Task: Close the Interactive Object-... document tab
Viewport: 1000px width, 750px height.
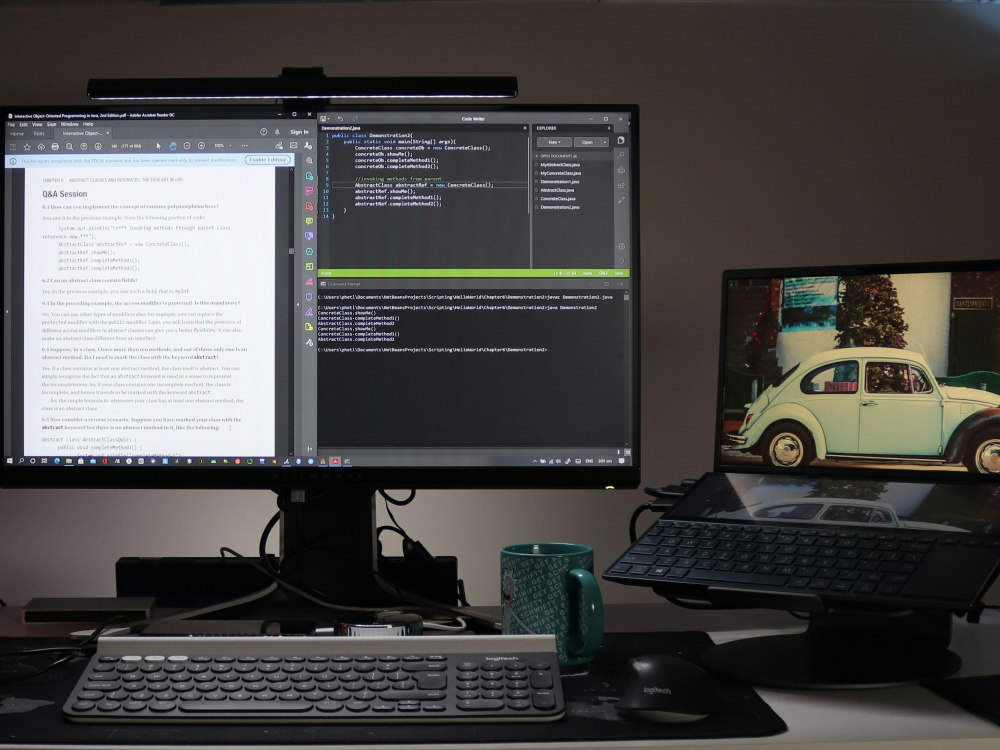Action: click(x=108, y=133)
